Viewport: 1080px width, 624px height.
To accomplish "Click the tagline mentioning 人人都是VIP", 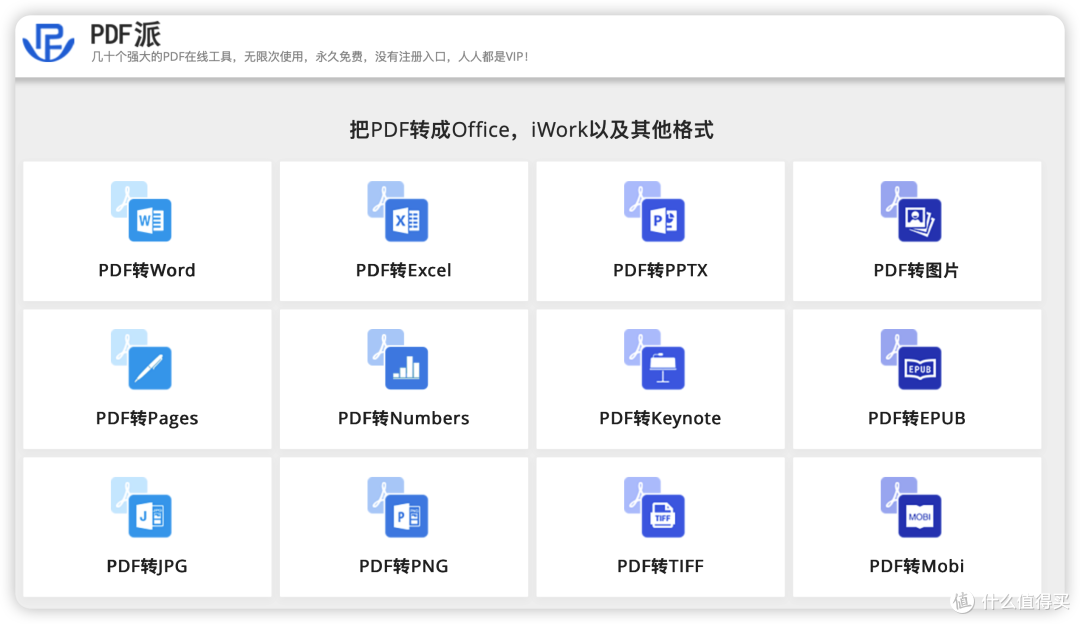I will [310, 56].
